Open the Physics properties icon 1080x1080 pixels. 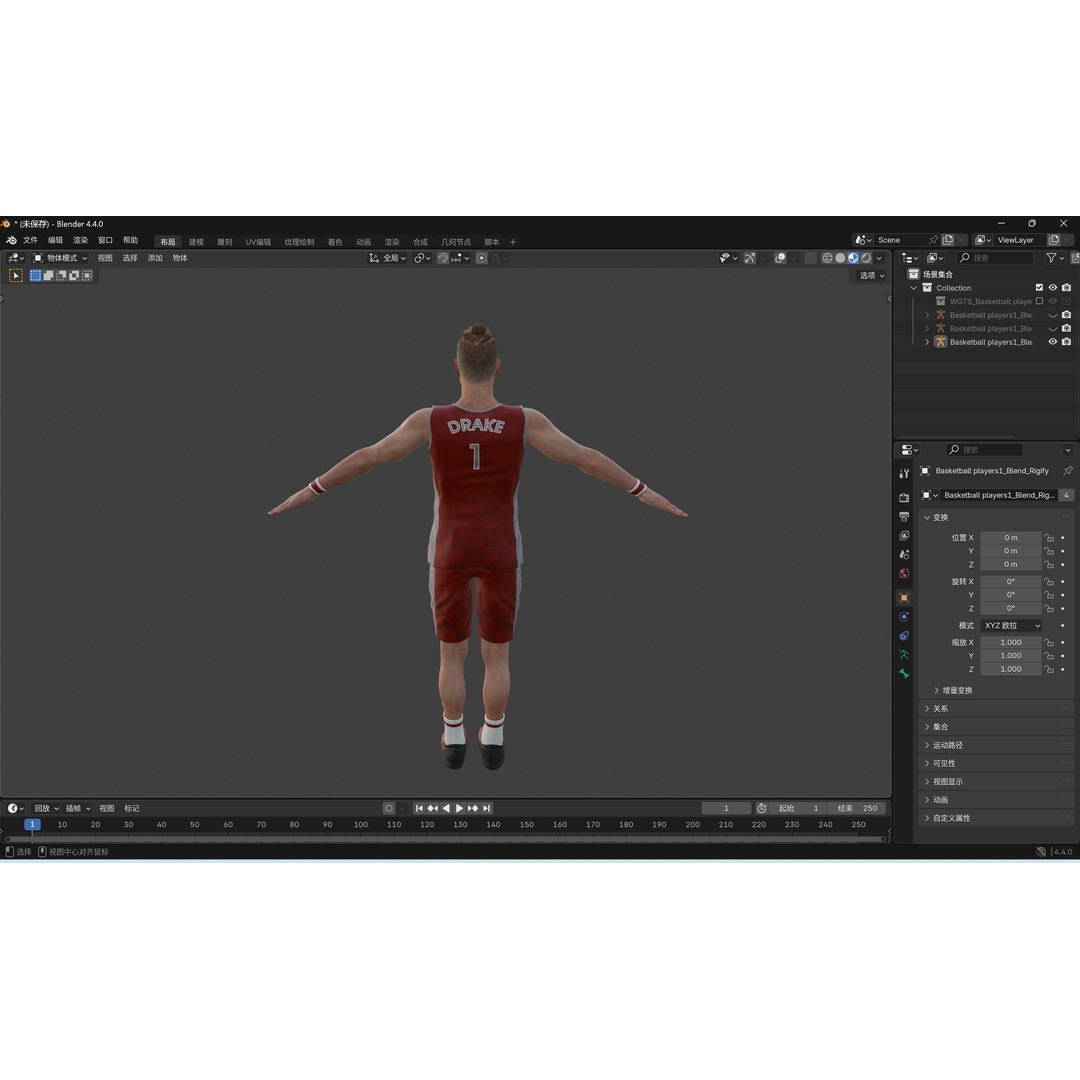(x=904, y=616)
